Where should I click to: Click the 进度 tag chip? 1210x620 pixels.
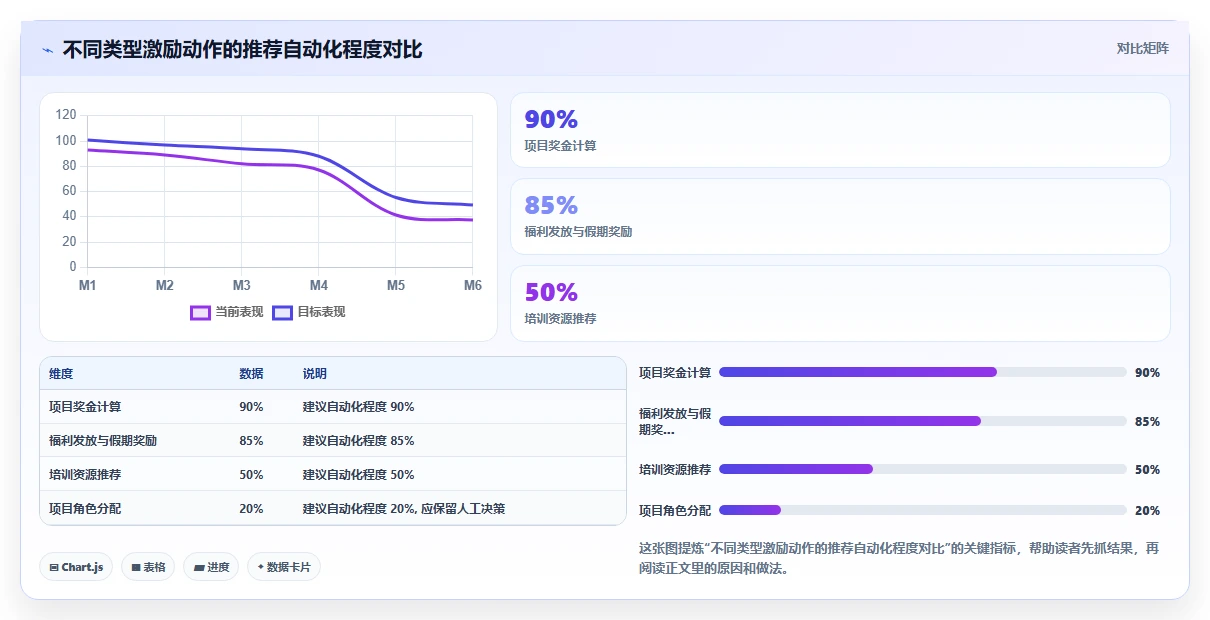pyautogui.click(x=211, y=567)
